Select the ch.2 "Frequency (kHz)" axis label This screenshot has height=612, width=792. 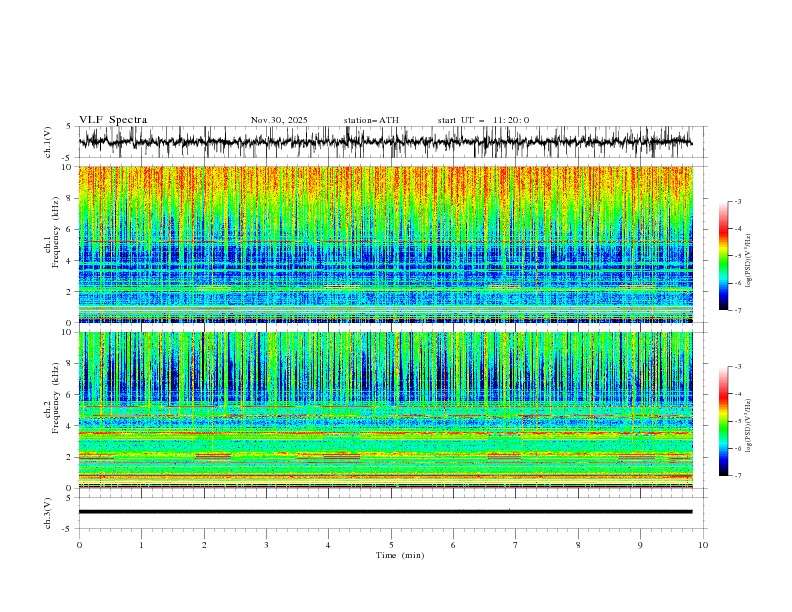tap(56, 398)
